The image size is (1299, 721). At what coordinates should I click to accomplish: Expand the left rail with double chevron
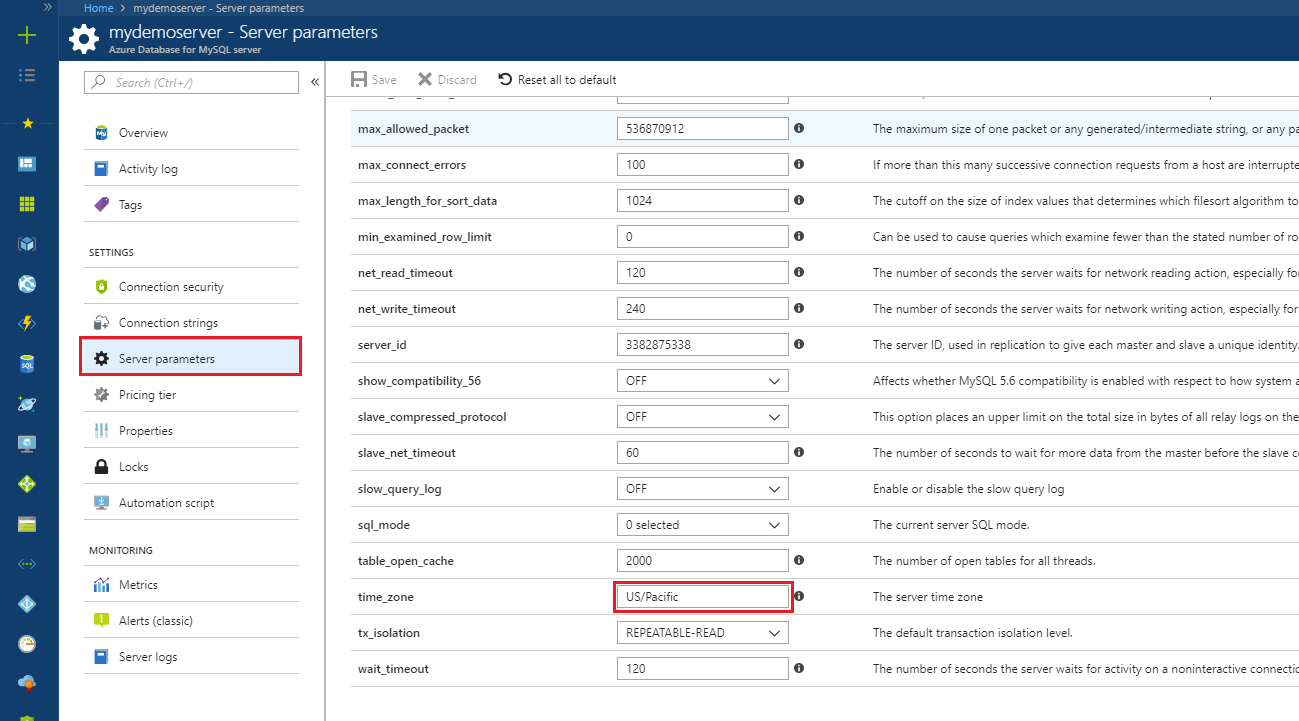click(x=47, y=6)
